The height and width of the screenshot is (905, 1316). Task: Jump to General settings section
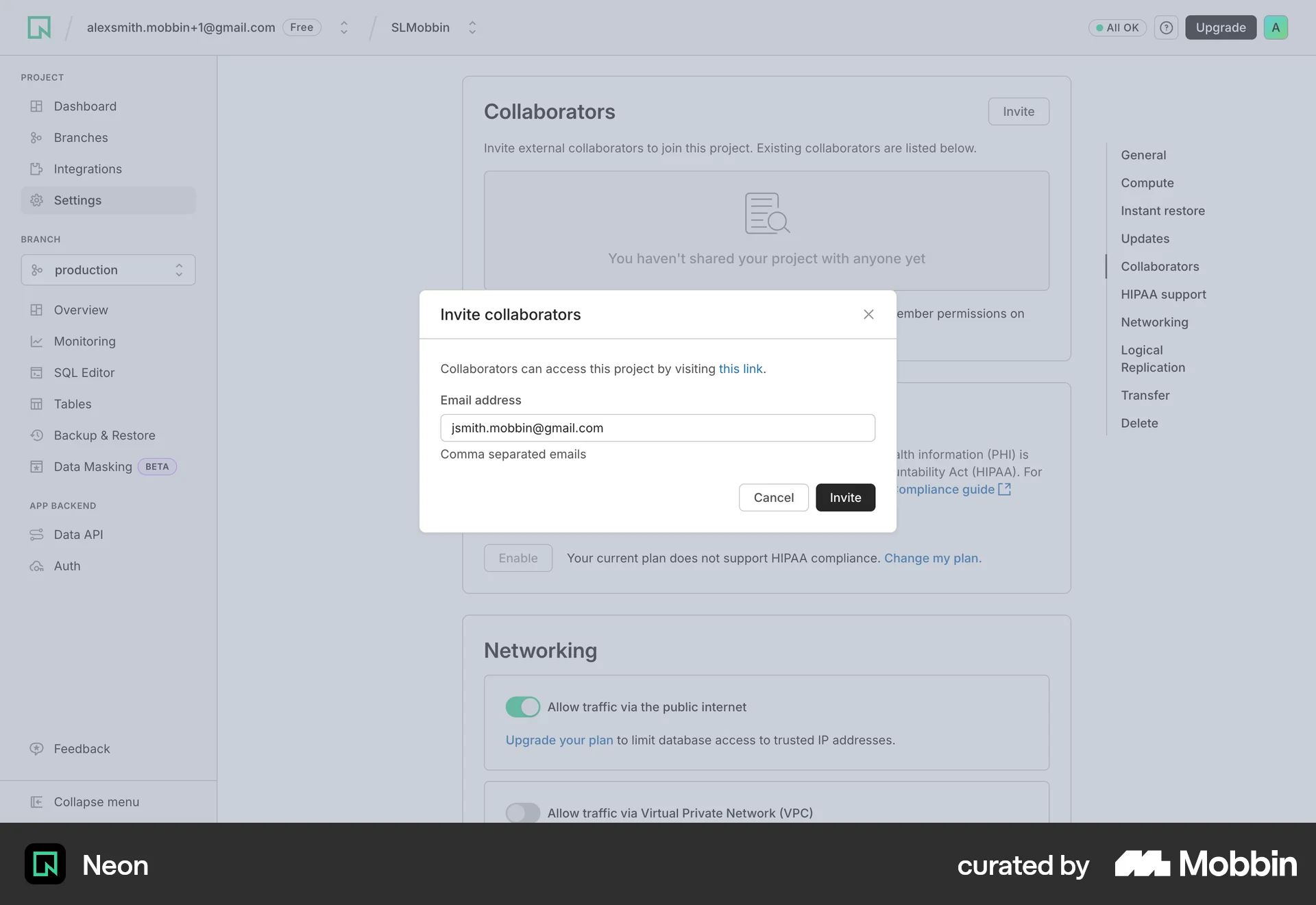(x=1143, y=155)
